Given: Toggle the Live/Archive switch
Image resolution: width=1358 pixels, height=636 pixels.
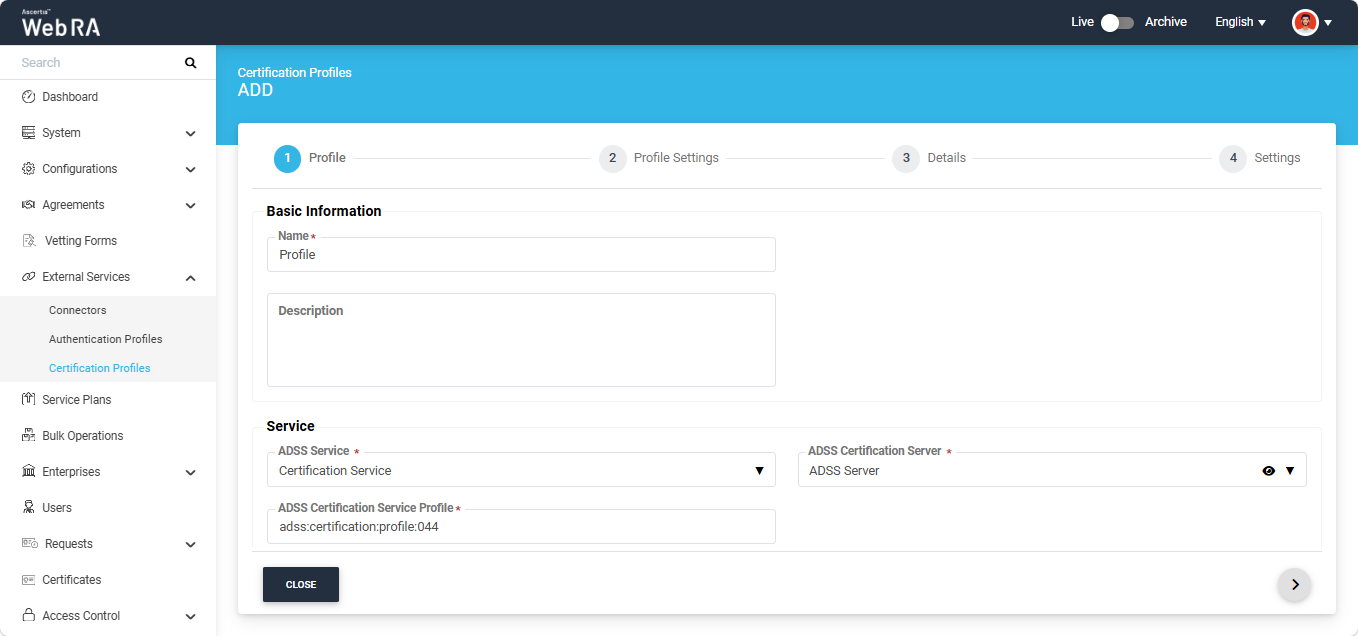Looking at the screenshot, I should pos(1118,22).
